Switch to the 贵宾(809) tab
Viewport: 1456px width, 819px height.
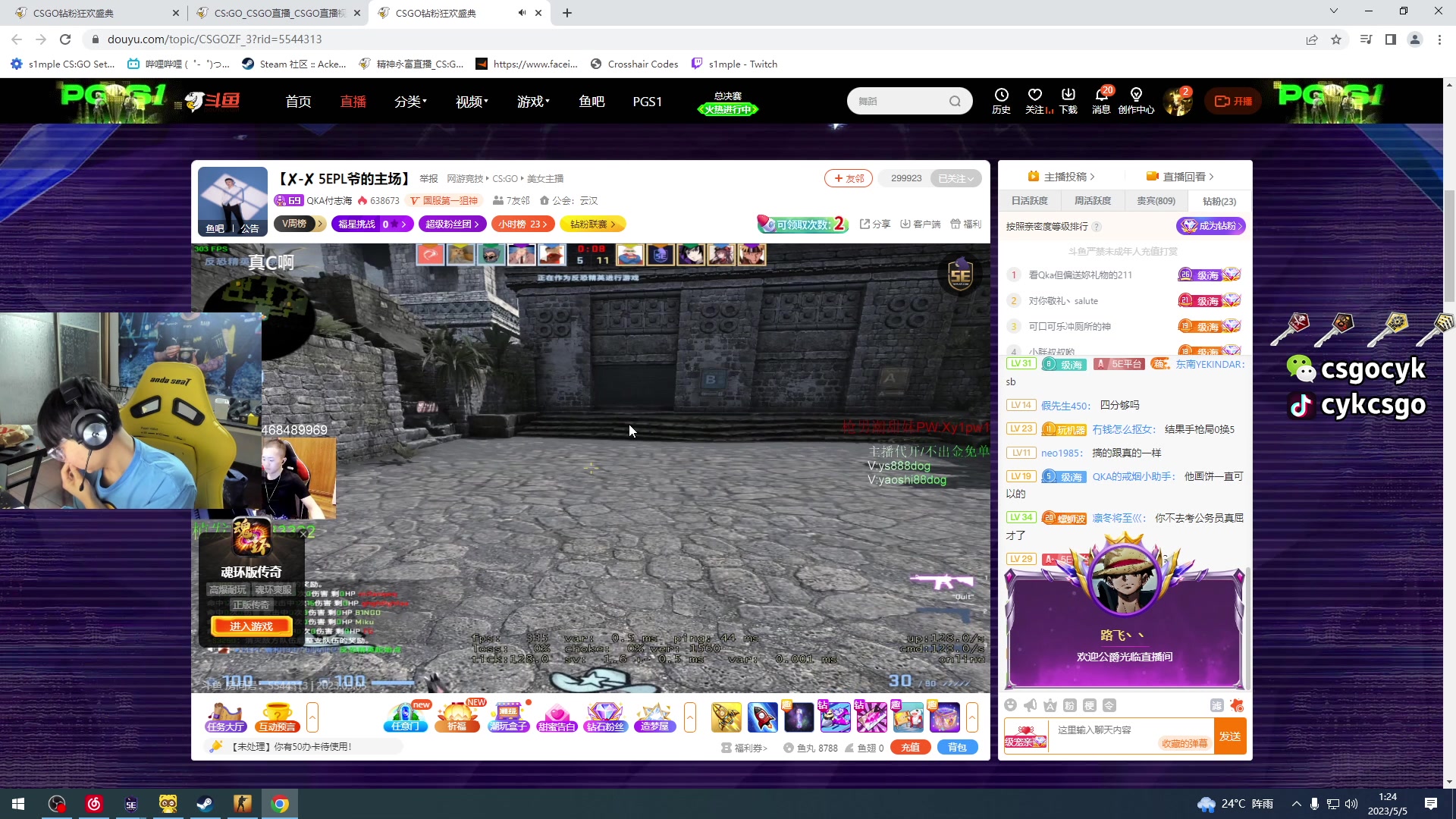(1156, 201)
